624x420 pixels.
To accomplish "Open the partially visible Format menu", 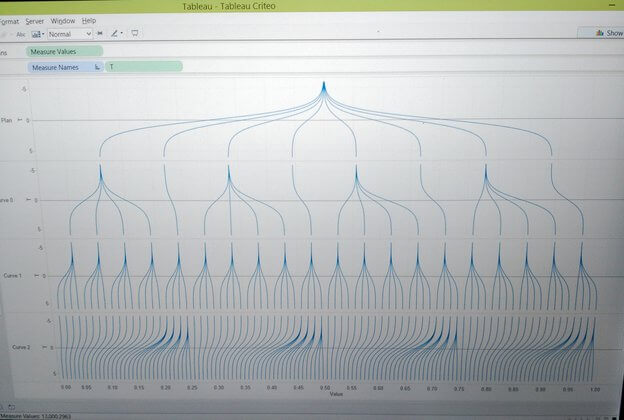I will pos(9,21).
